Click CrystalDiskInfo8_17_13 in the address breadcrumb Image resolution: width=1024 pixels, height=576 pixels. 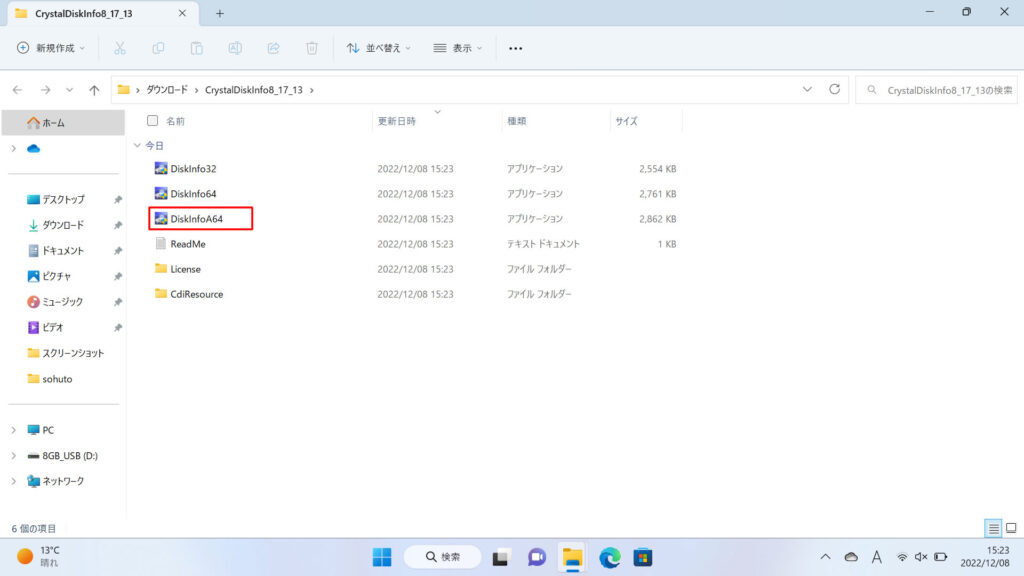[254, 90]
